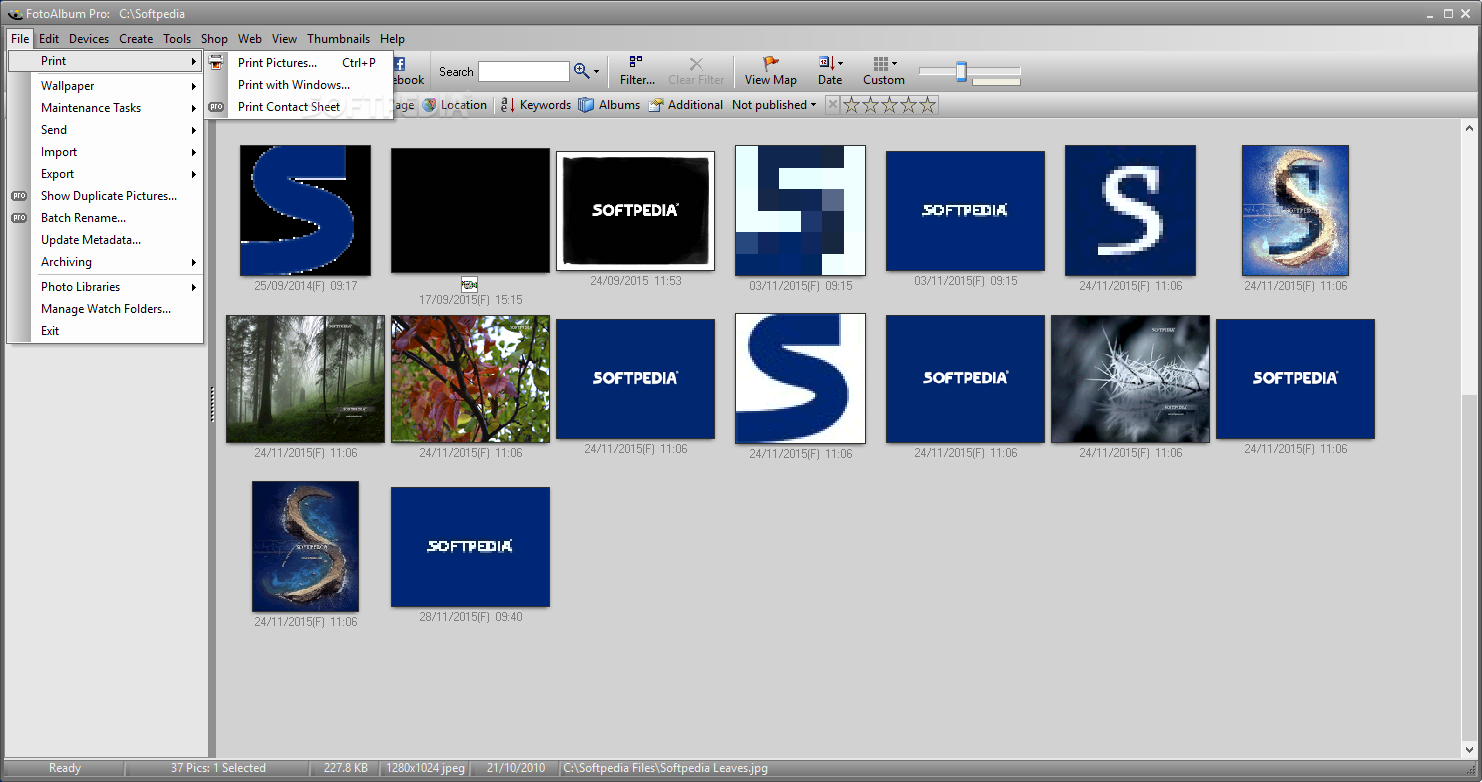Click the pro badge beside Show Duplicate Pictures
1482x782 pixels.
pyautogui.click(x=19, y=196)
